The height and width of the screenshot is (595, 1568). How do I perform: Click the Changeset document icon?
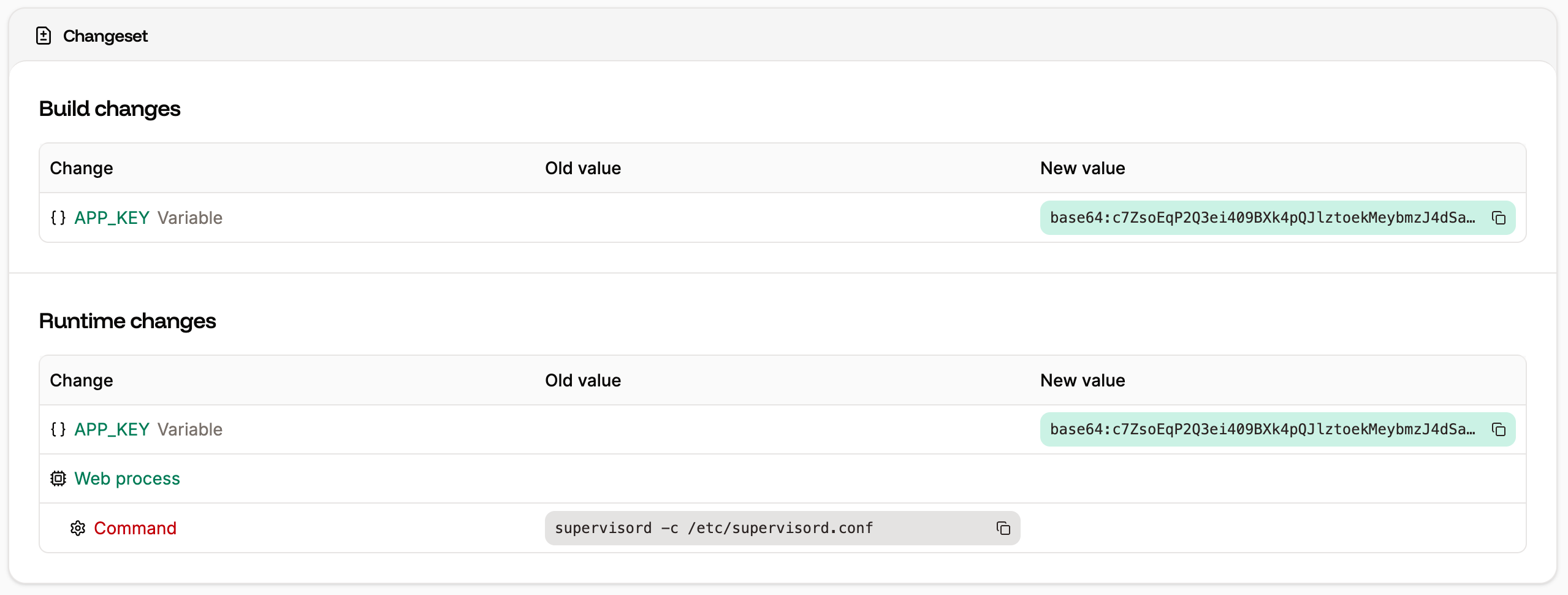coord(43,36)
